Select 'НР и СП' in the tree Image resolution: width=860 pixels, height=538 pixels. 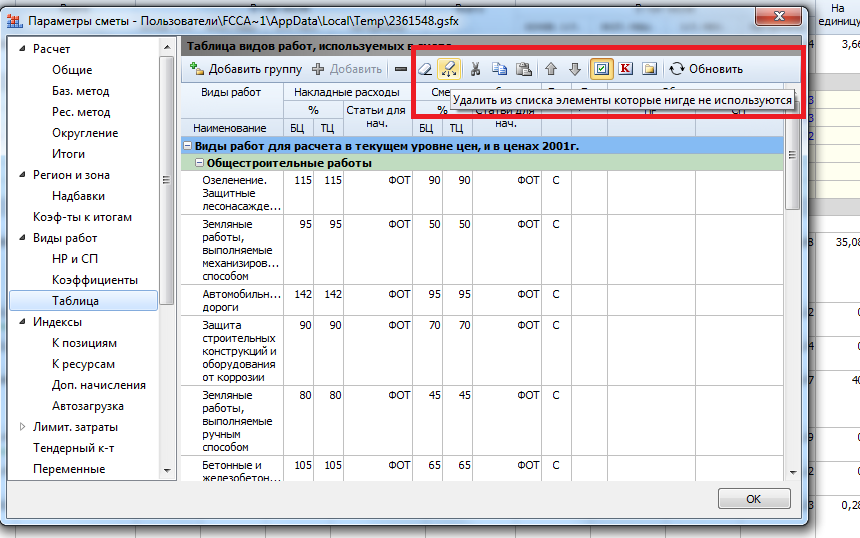[73, 259]
